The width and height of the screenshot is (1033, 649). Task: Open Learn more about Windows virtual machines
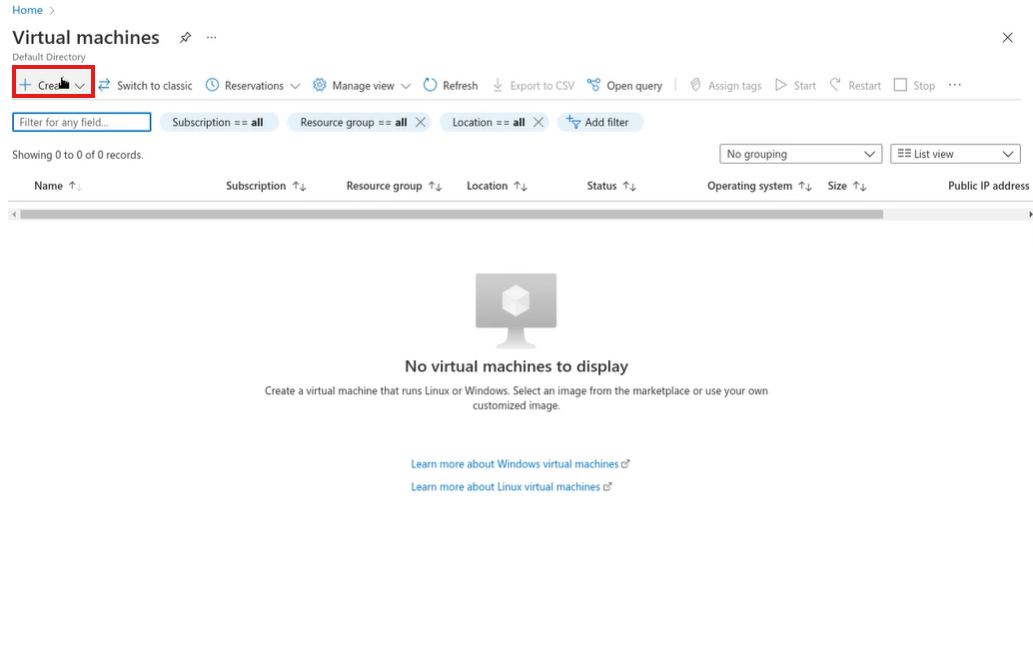520,464
